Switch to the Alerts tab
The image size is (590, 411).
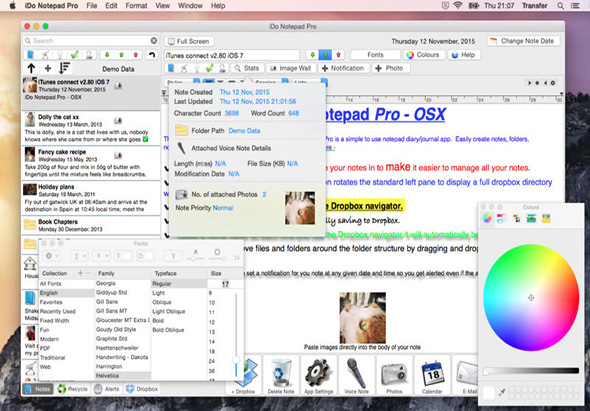(x=106, y=389)
